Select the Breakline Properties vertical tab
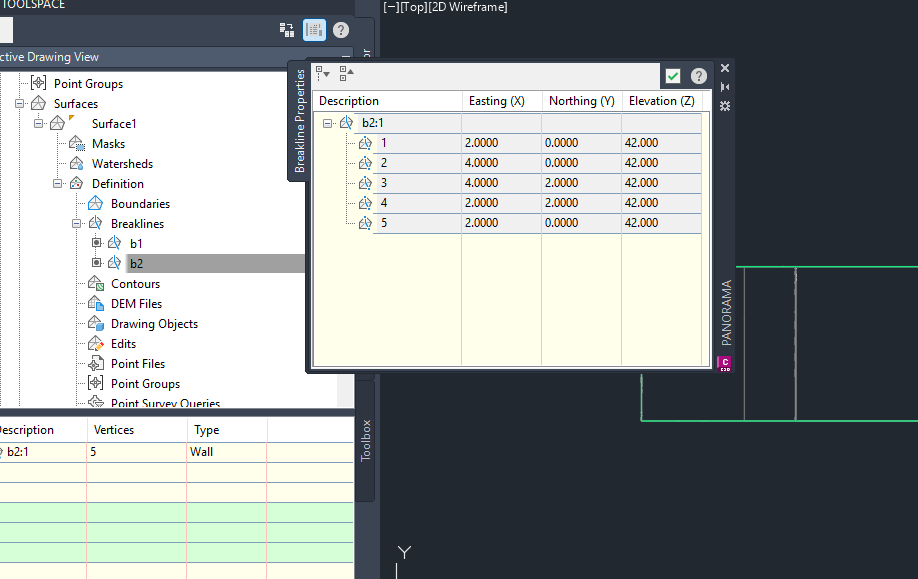The width and height of the screenshot is (918, 579). (x=300, y=121)
